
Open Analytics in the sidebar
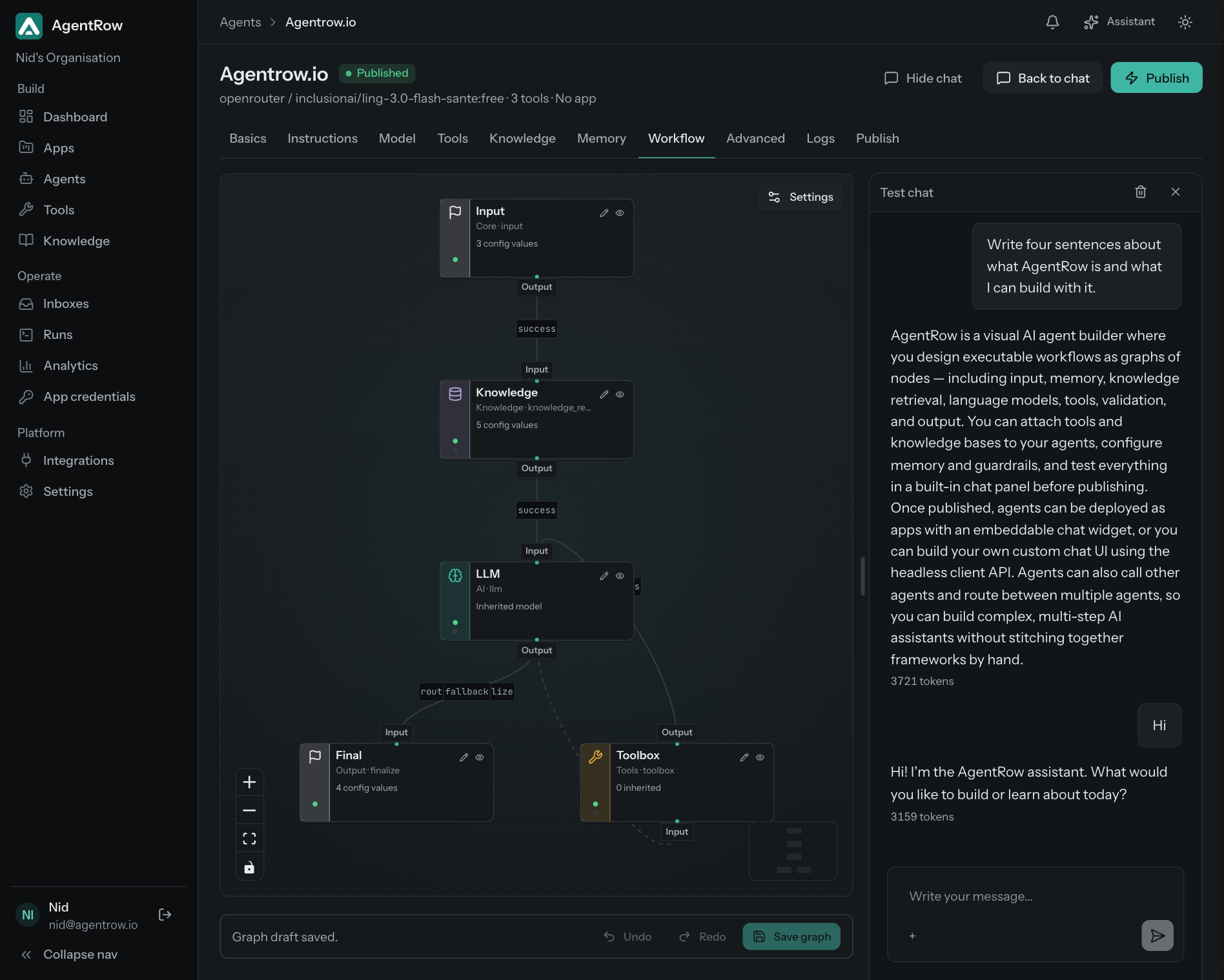click(70, 365)
